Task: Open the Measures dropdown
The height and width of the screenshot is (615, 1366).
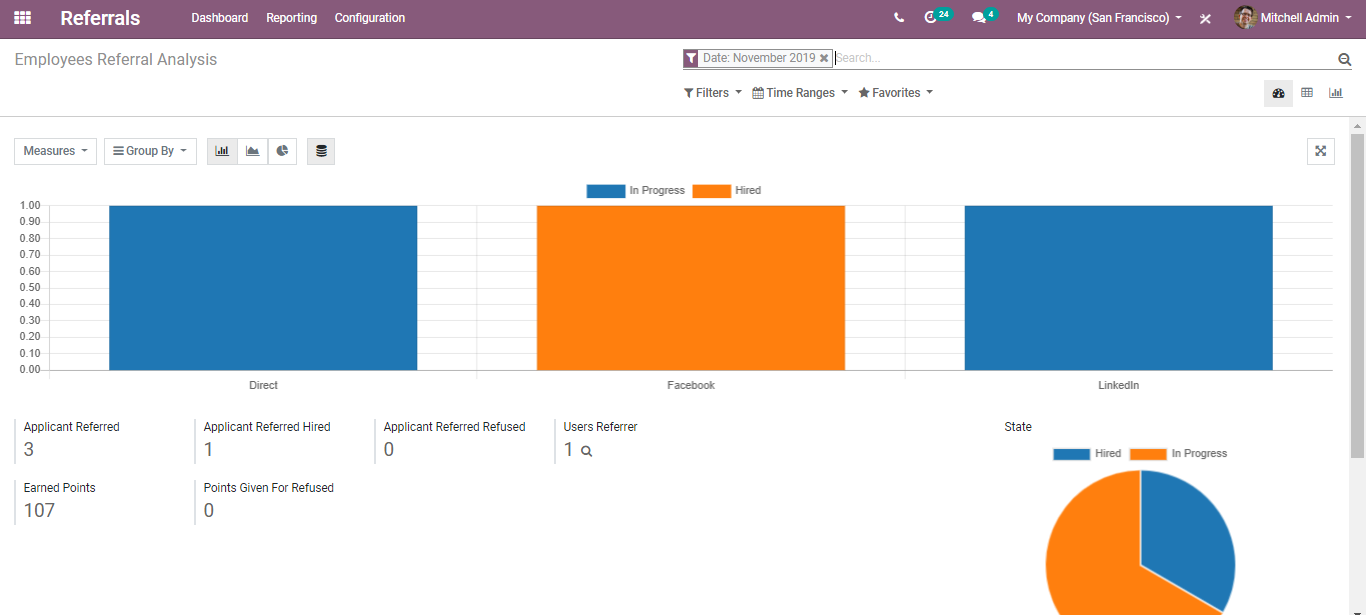Action: coord(56,151)
